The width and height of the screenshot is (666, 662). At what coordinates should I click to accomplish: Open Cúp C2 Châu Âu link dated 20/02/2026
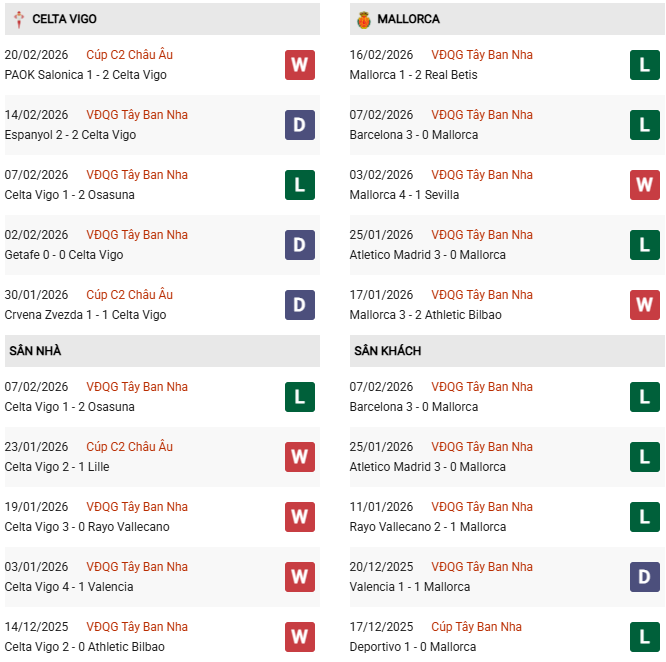(x=129, y=55)
